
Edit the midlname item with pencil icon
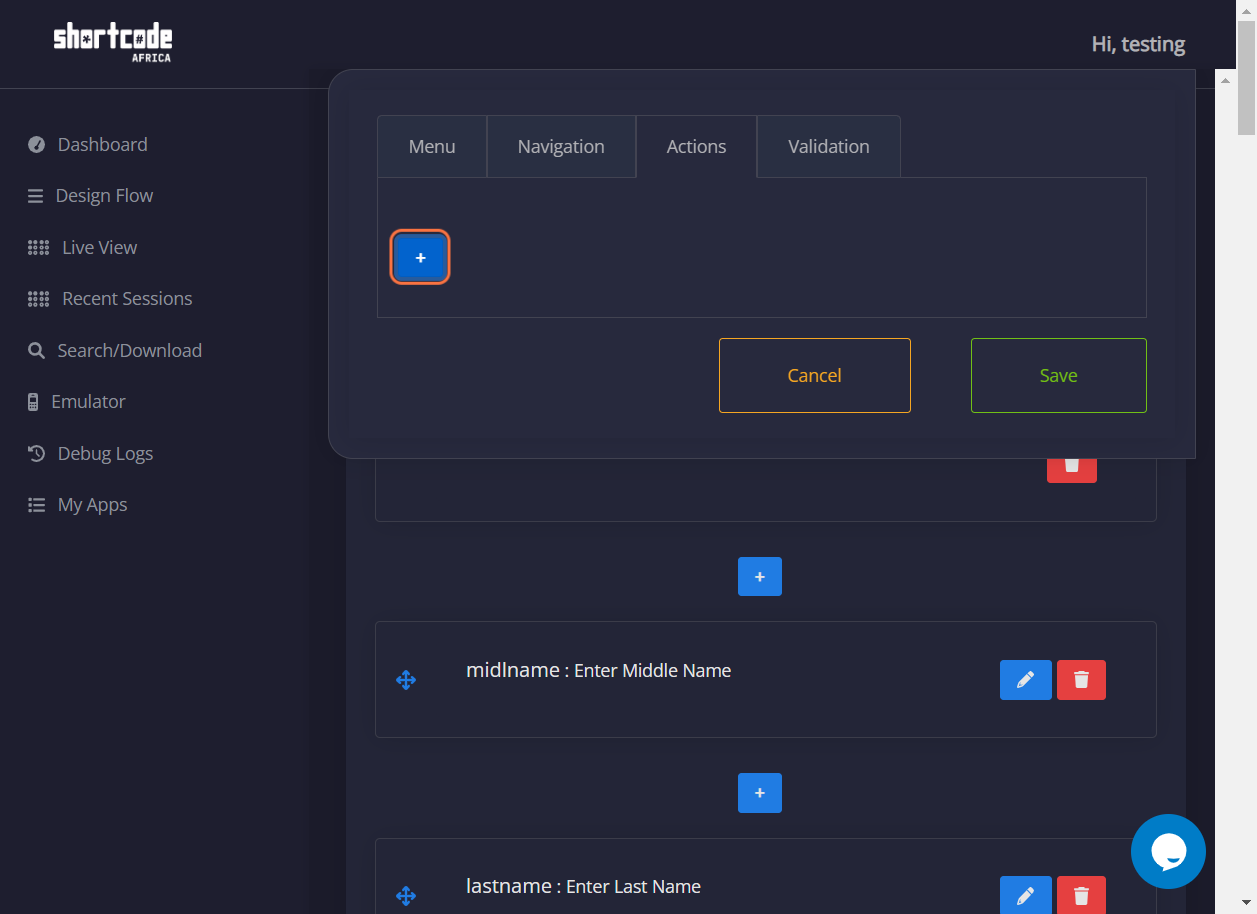[1025, 680]
